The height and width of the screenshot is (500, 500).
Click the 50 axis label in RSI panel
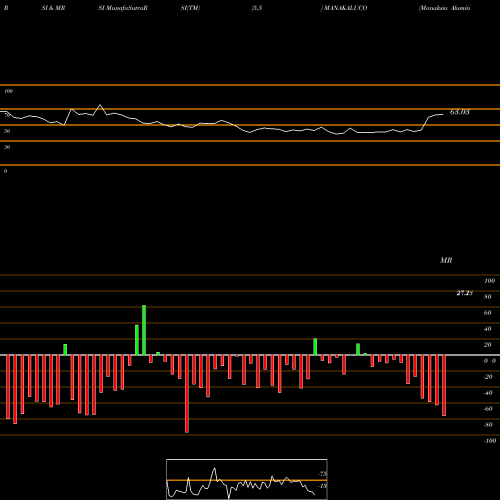(7, 131)
